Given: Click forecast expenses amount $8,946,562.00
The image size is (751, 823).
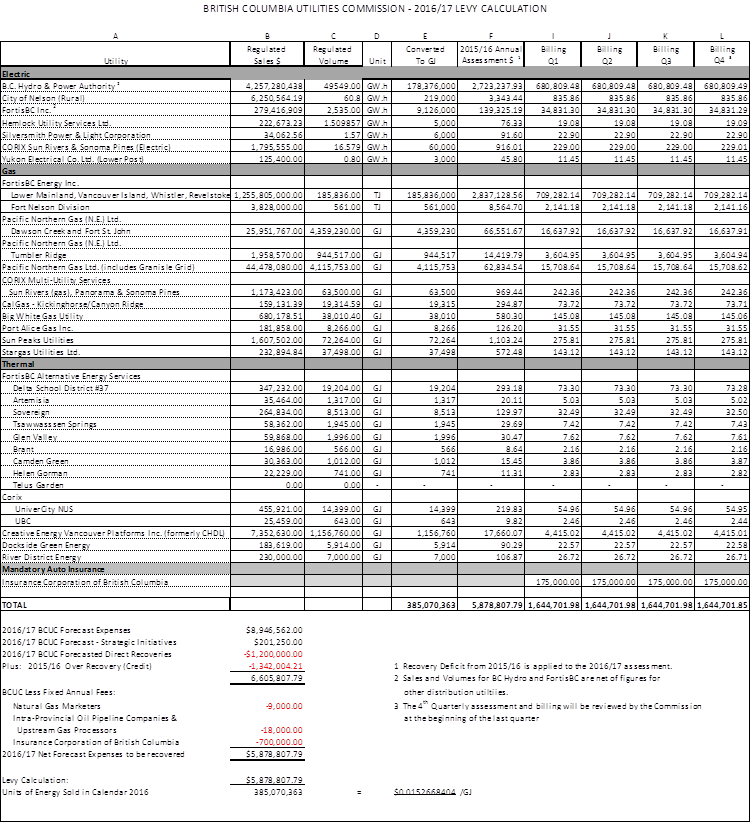Looking at the screenshot, I should [274, 630].
